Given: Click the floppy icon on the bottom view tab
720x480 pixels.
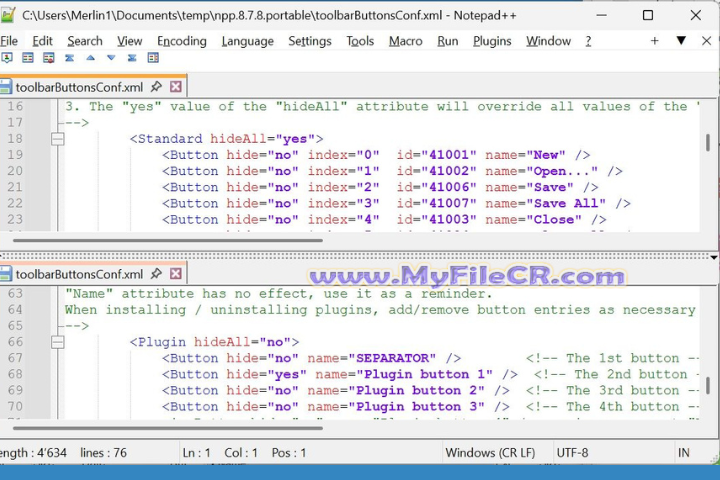Looking at the screenshot, I should coord(6,274).
